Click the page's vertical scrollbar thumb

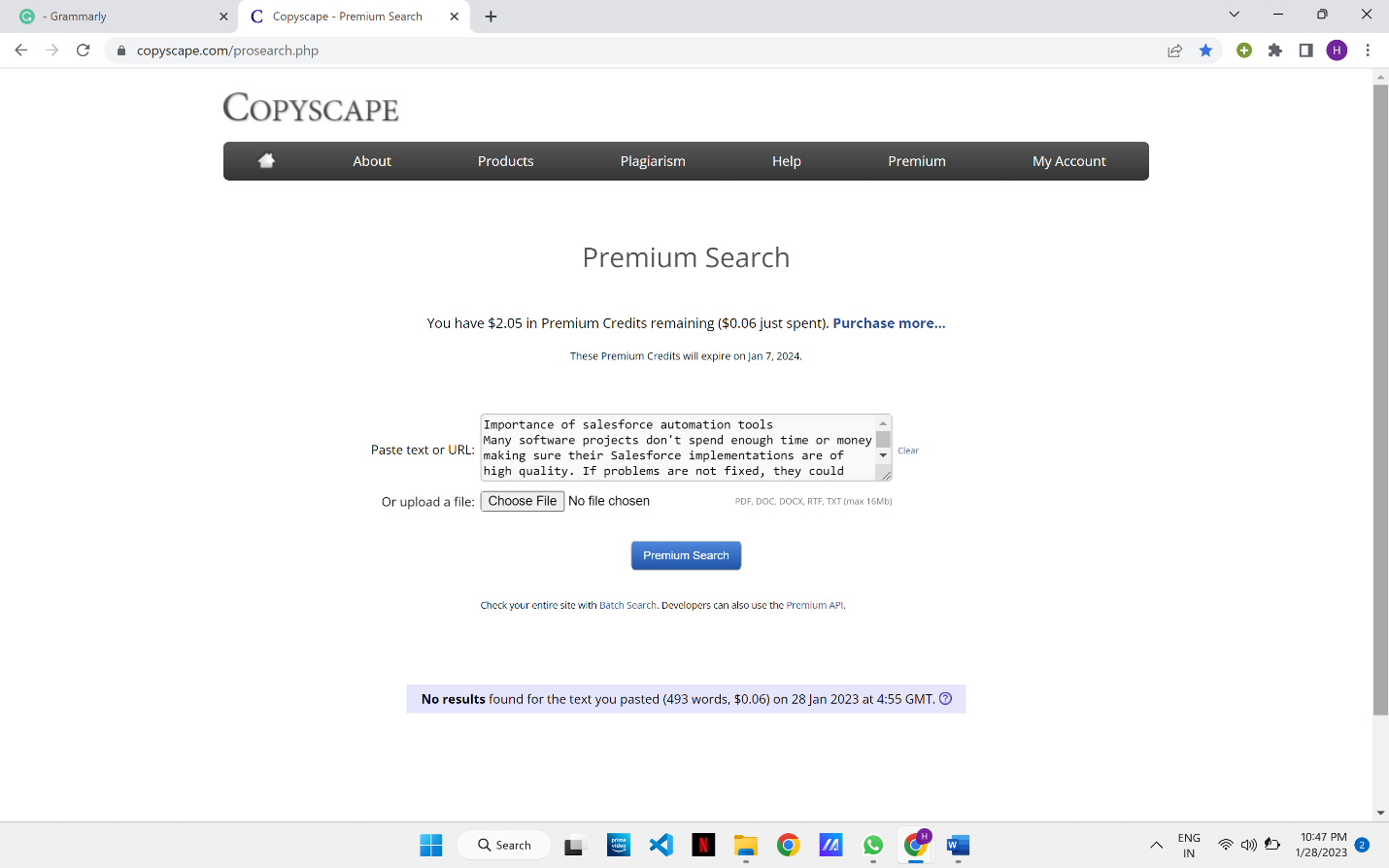[x=1380, y=400]
